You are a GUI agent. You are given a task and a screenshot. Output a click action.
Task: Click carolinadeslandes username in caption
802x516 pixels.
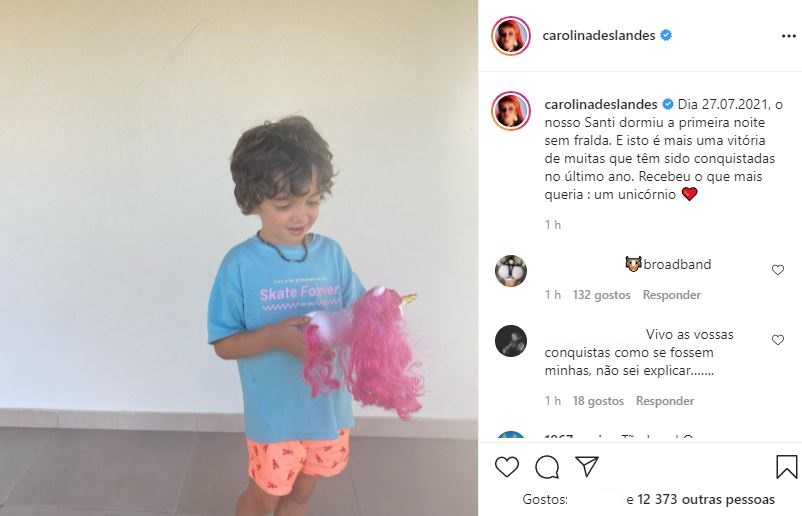[x=601, y=104]
